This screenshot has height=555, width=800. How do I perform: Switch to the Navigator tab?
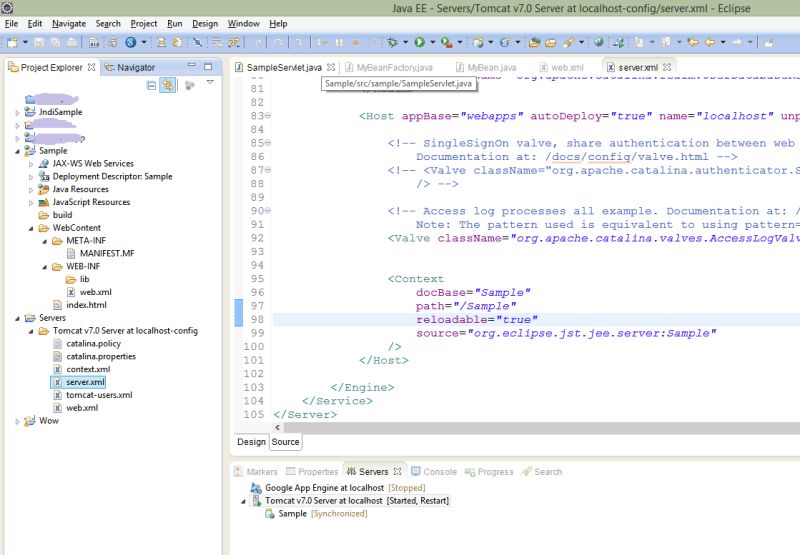(x=130, y=67)
